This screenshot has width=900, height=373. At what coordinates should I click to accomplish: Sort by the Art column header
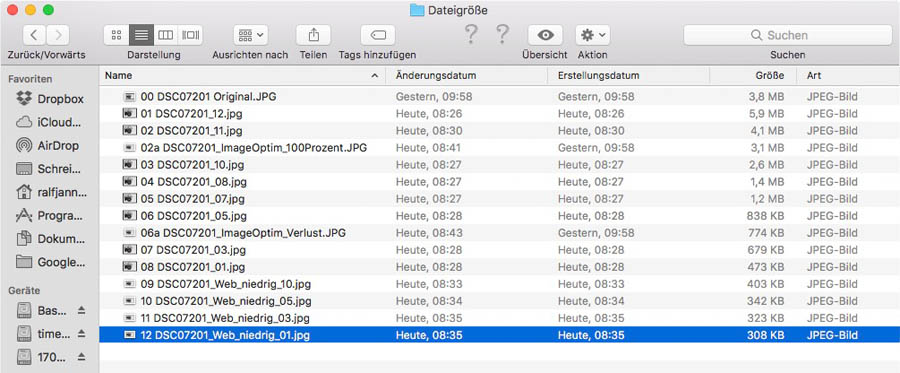tap(848, 76)
